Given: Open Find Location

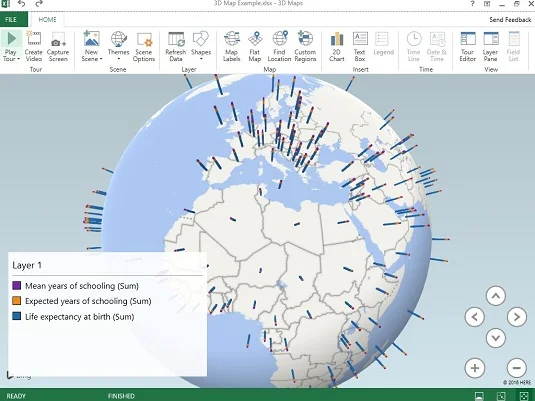Looking at the screenshot, I should point(279,47).
